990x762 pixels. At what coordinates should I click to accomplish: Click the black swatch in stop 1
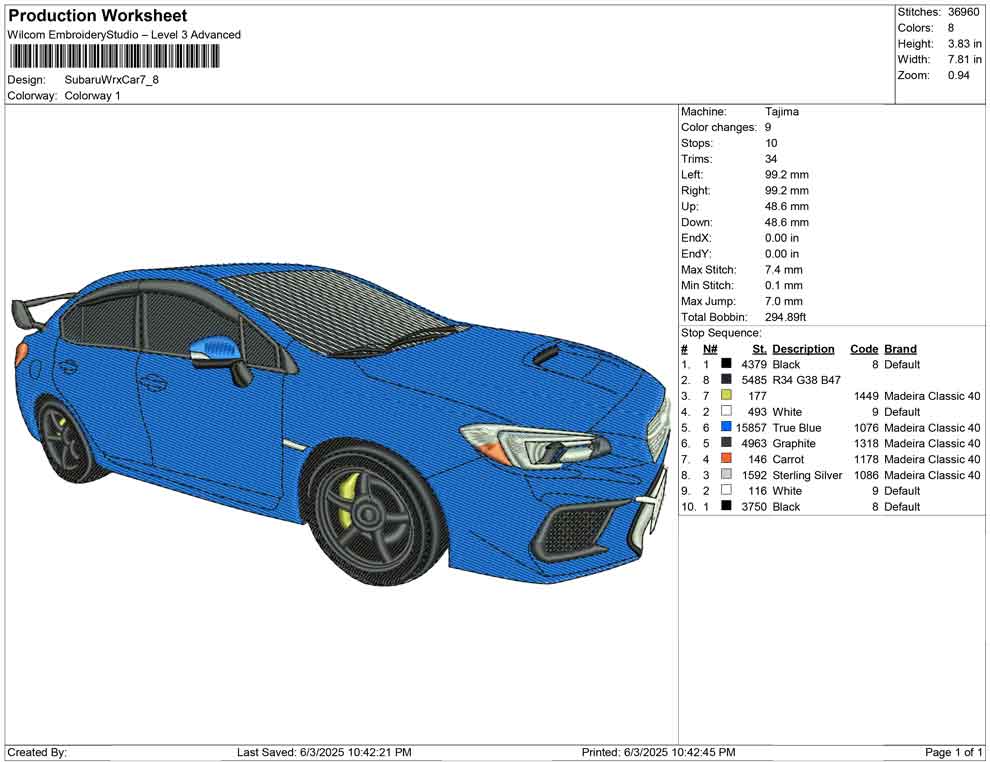coord(726,365)
